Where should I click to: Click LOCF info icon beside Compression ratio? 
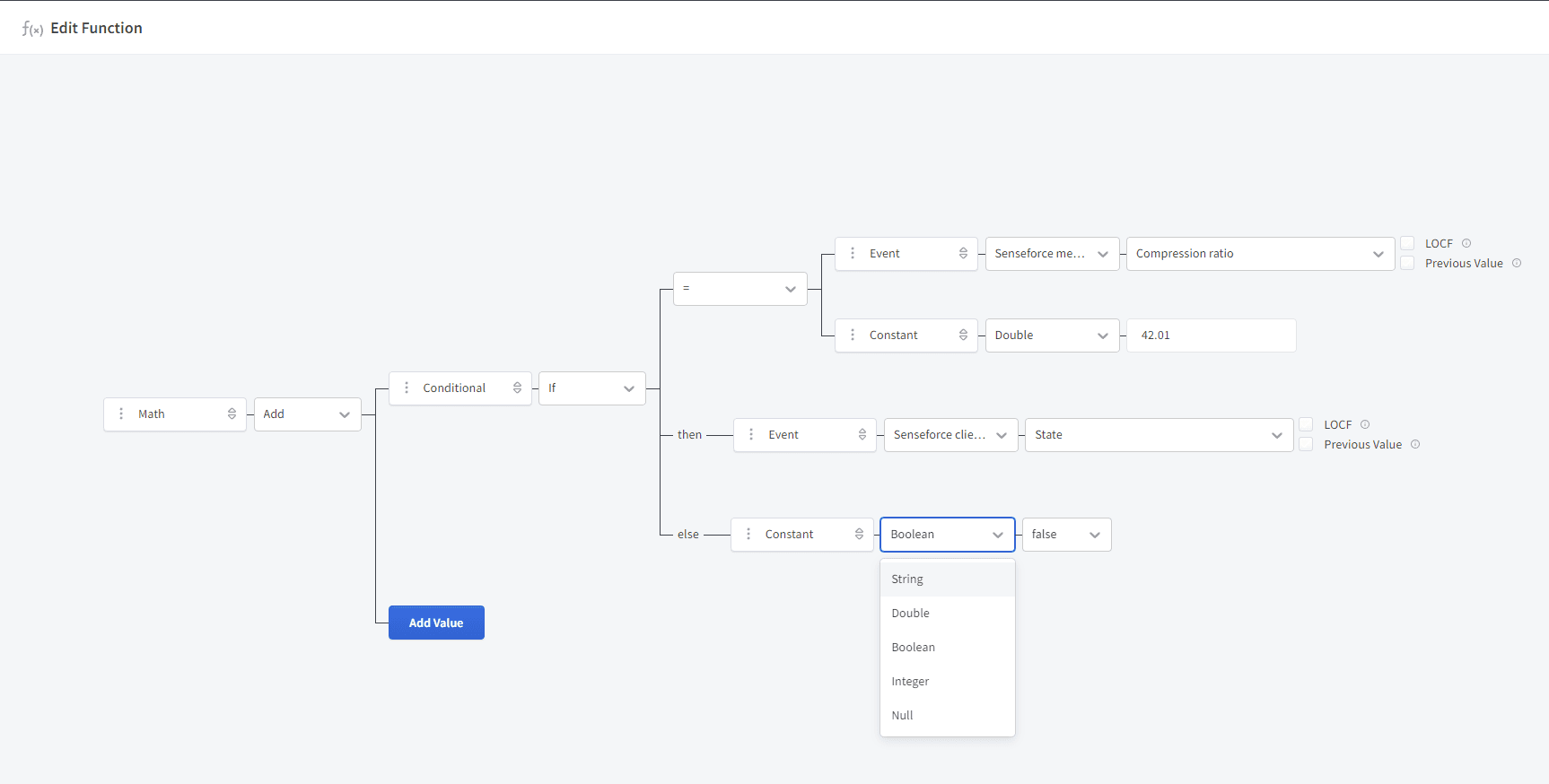tap(1466, 243)
